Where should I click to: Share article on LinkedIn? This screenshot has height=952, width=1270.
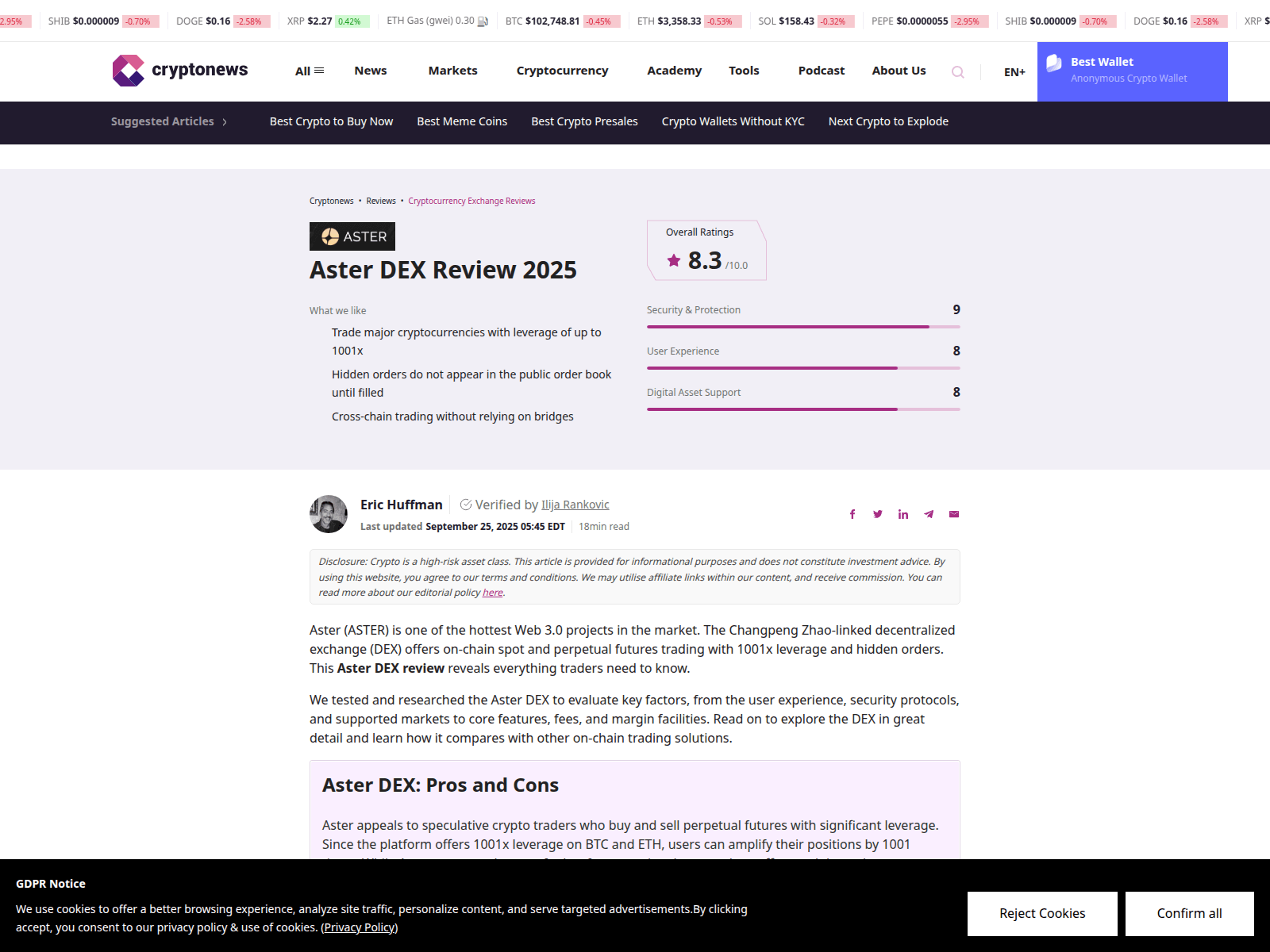pos(903,514)
